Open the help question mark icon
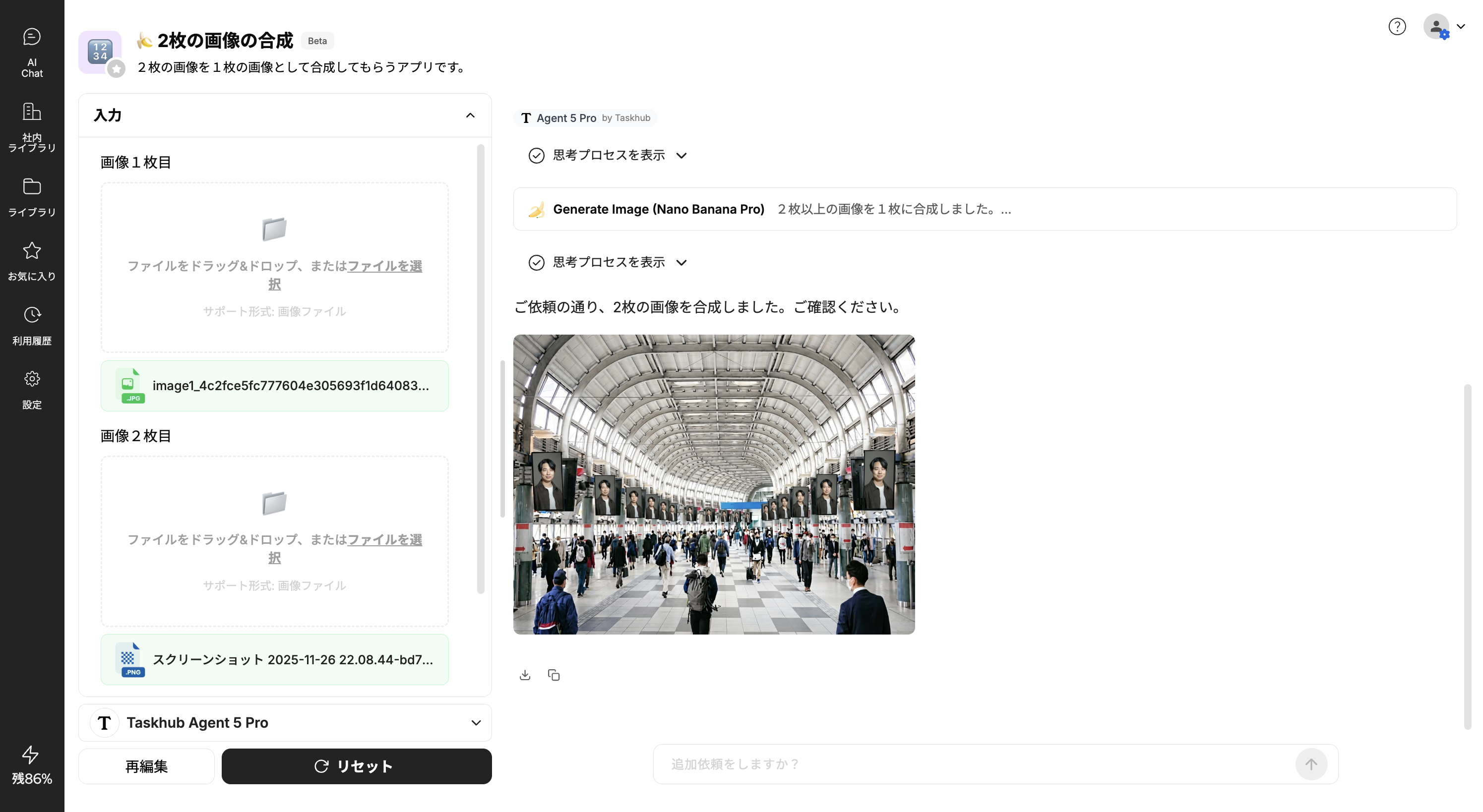Viewport: 1483px width, 812px height. (x=1397, y=26)
